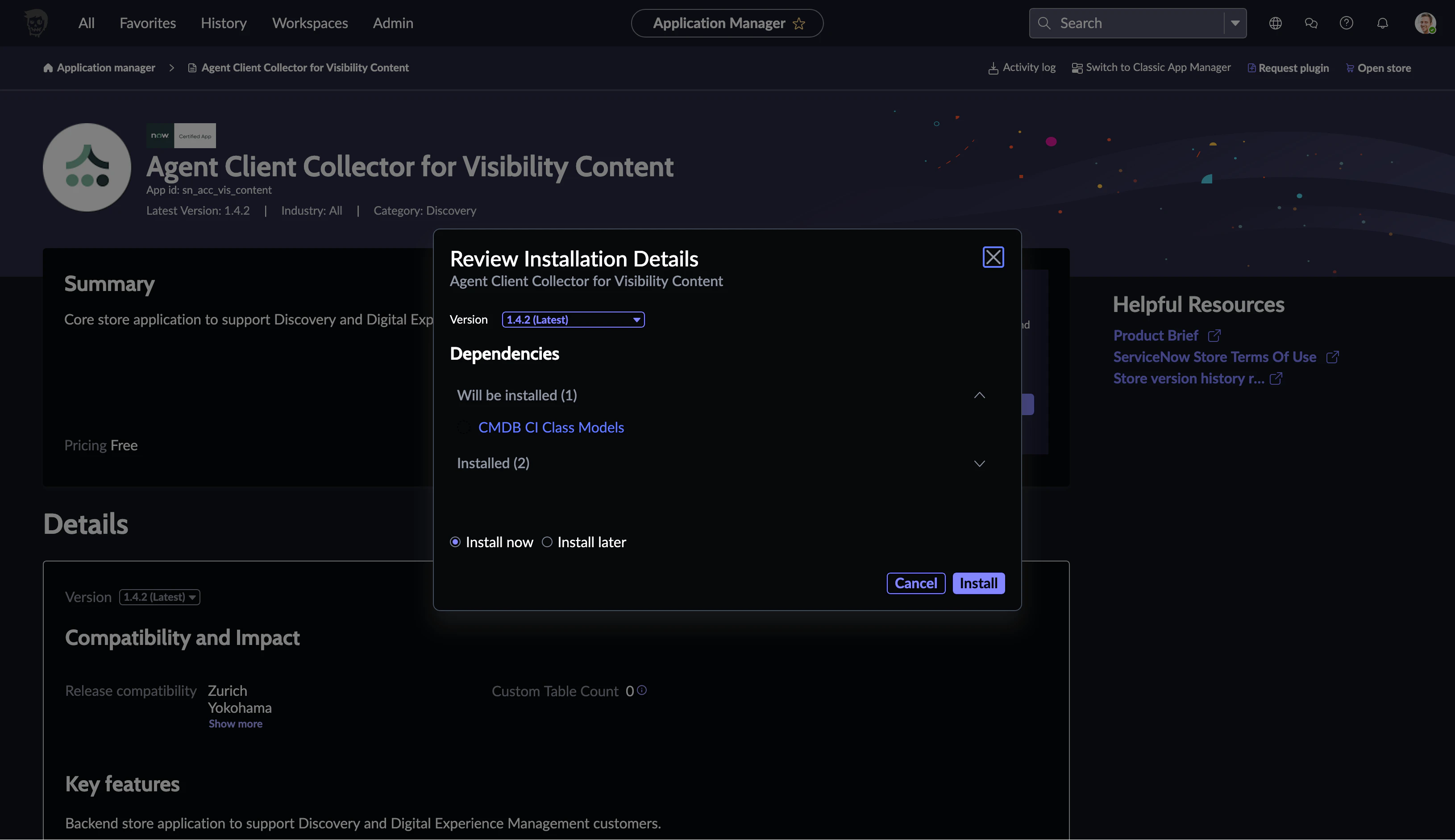Open the search options dropdown arrow
This screenshot has height=840, width=1455.
click(x=1235, y=23)
